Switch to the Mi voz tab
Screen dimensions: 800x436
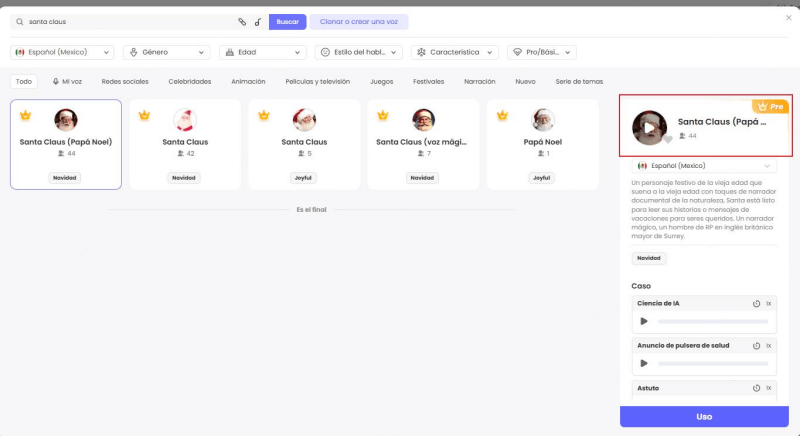click(x=67, y=81)
